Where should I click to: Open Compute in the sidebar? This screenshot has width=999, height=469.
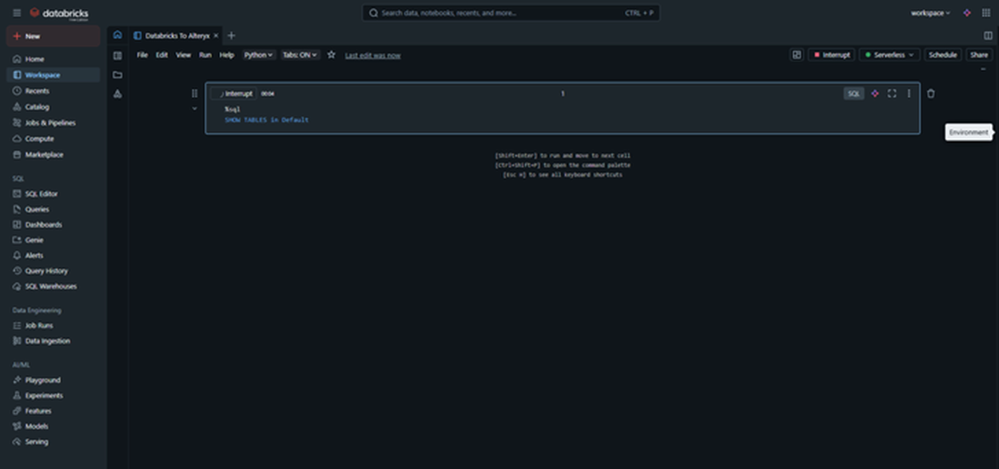pos(54,139)
